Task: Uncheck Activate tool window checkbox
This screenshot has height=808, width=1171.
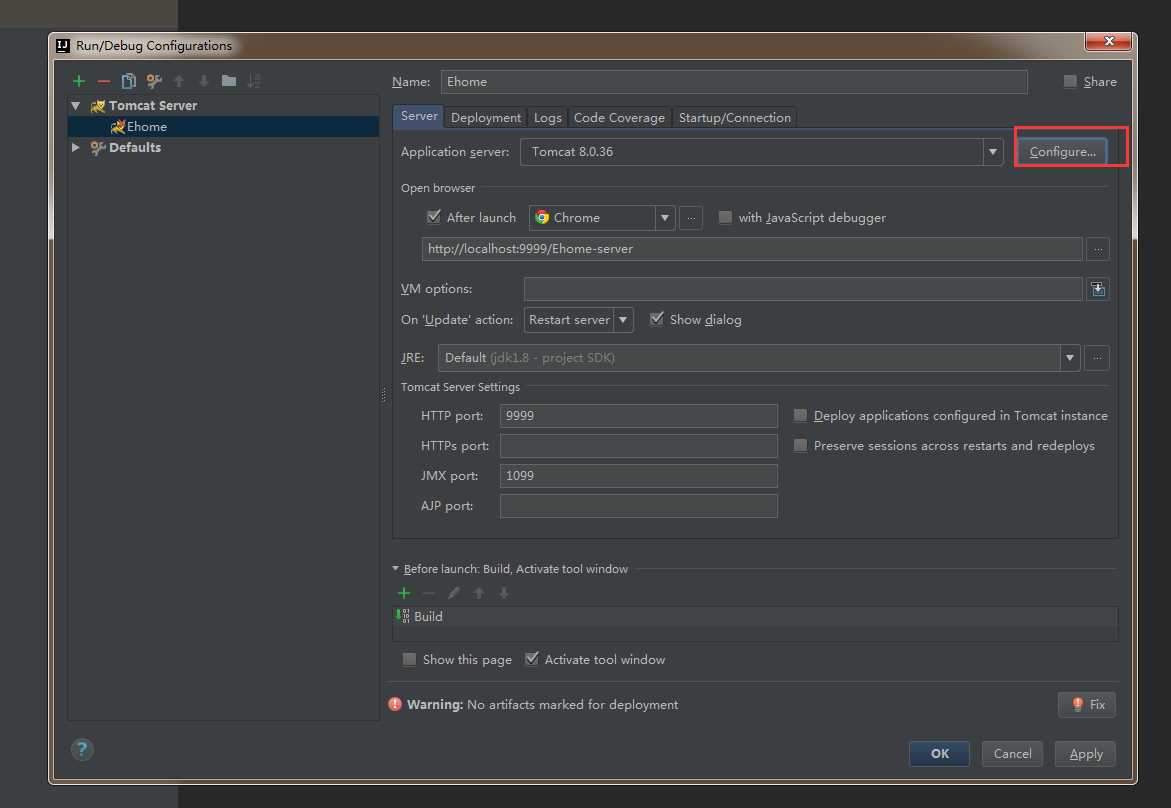Action: 532,659
